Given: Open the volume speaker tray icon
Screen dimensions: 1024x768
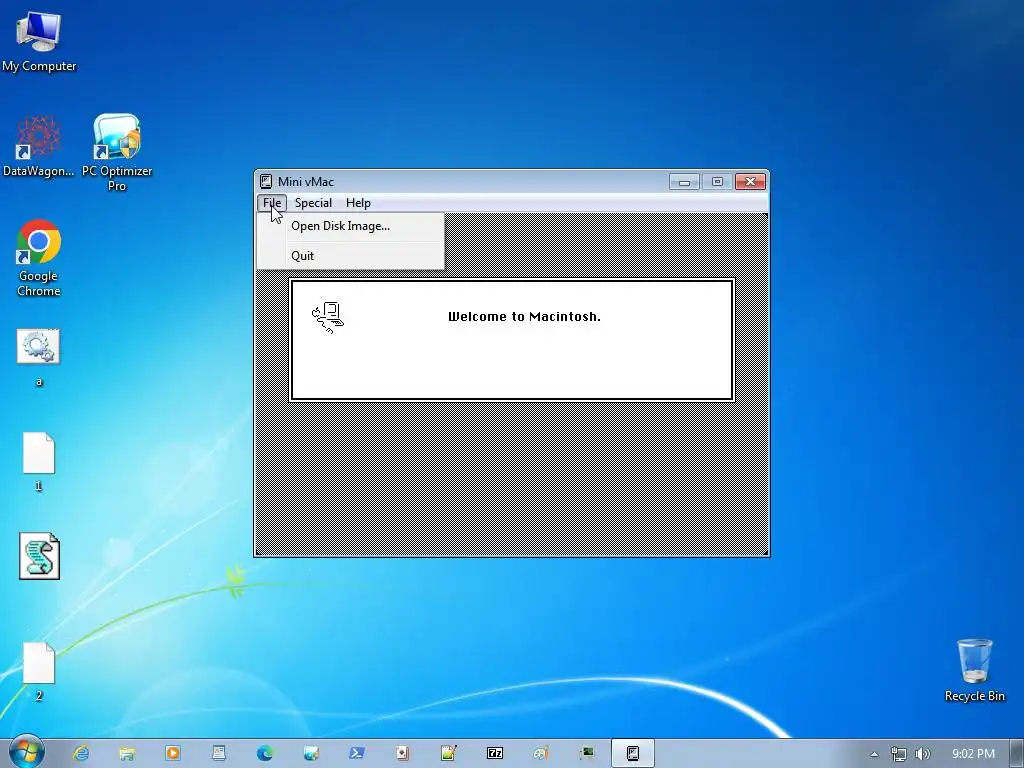Looking at the screenshot, I should [922, 754].
